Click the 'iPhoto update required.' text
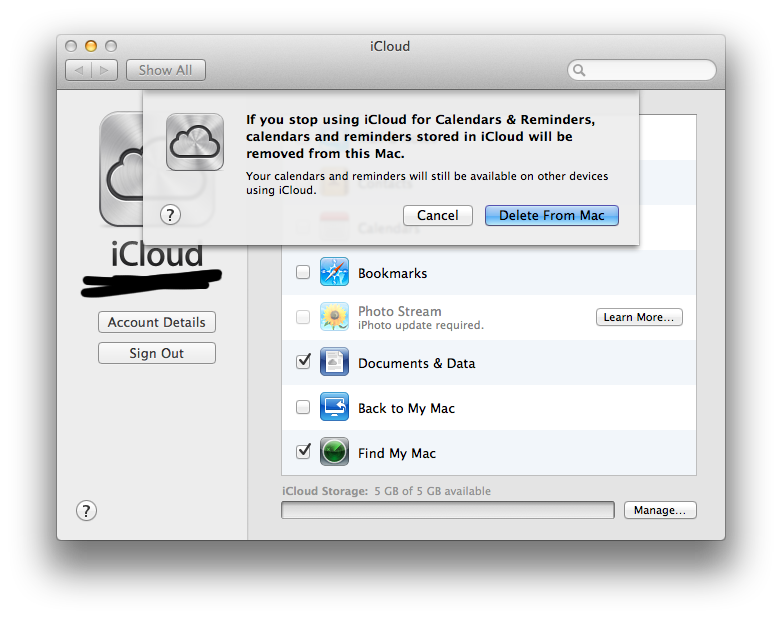782x619 pixels. point(421,325)
